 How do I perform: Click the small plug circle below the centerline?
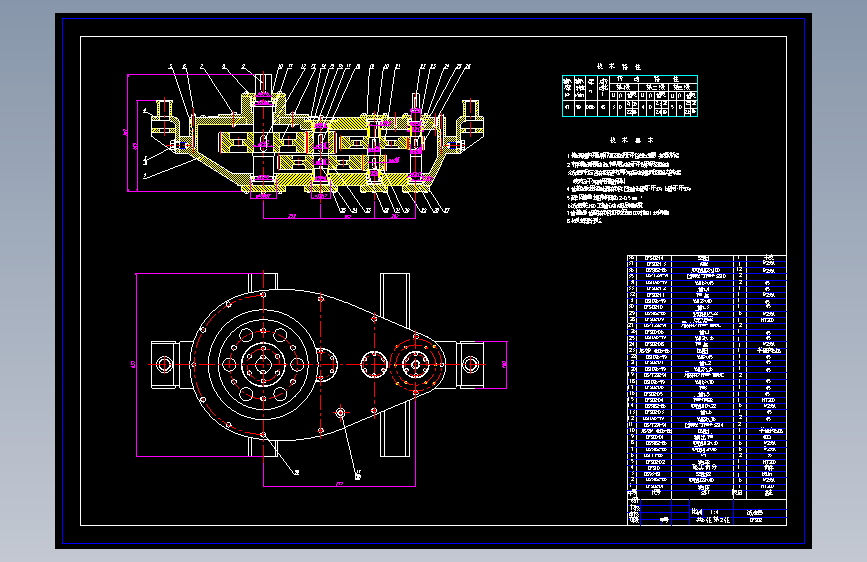(x=340, y=413)
